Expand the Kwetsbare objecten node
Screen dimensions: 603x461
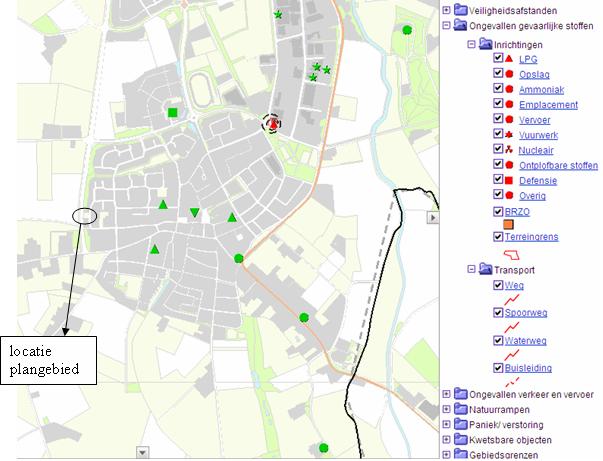[446, 439]
